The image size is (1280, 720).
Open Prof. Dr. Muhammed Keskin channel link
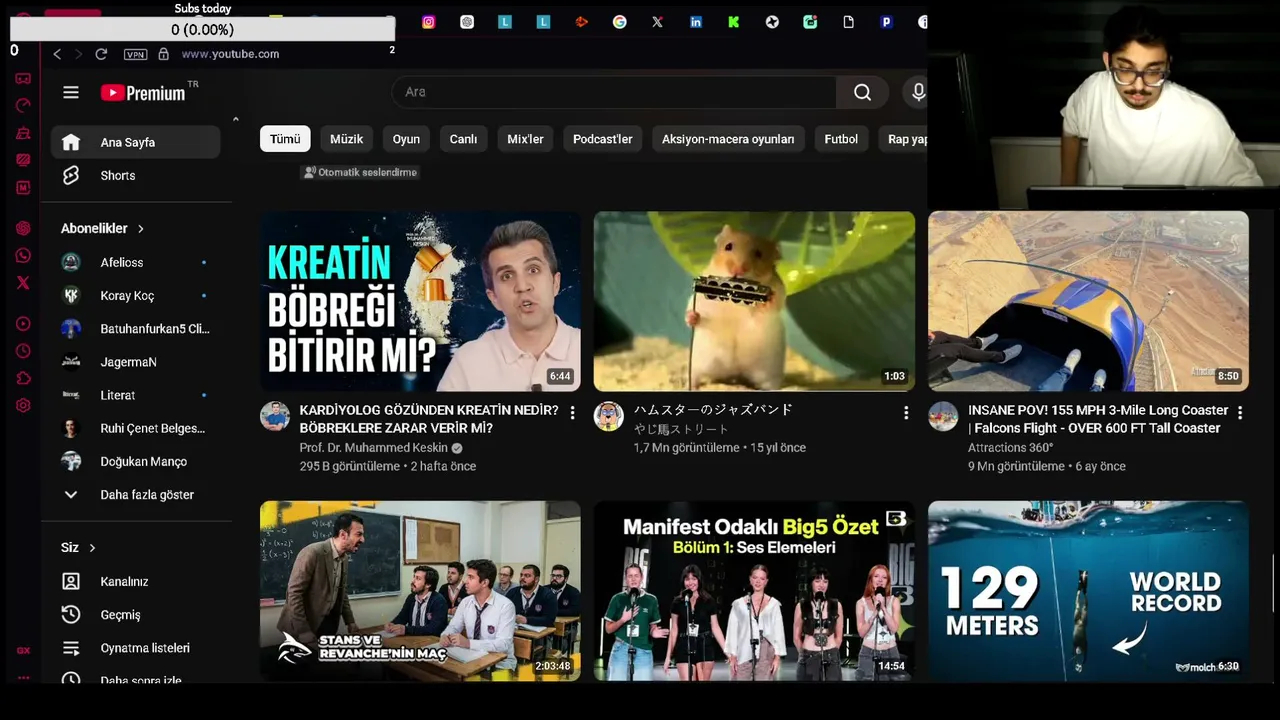pos(374,448)
